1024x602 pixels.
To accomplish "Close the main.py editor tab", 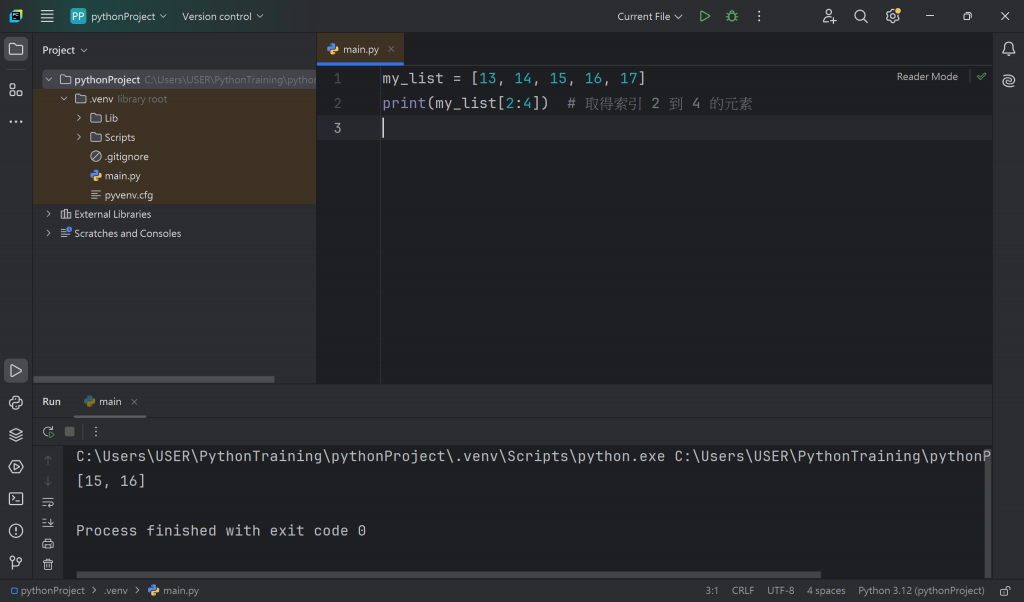I will (x=391, y=49).
